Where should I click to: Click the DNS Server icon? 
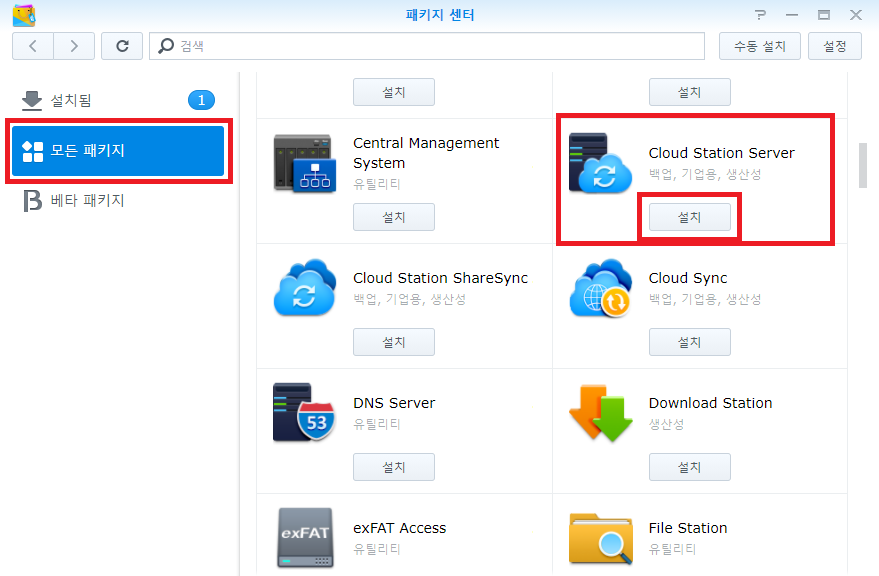coord(304,412)
